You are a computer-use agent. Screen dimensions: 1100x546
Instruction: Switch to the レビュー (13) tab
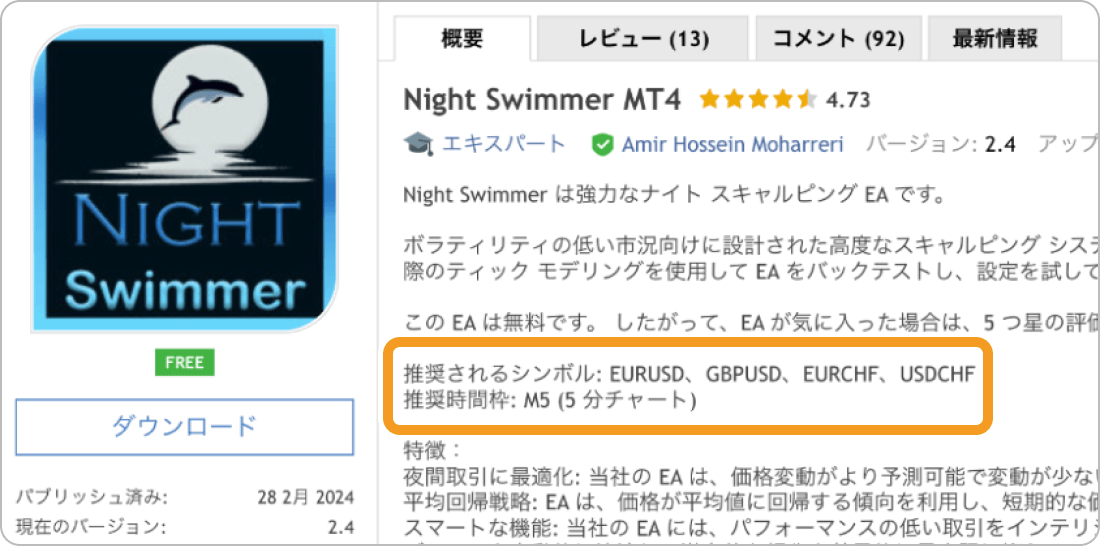643,40
